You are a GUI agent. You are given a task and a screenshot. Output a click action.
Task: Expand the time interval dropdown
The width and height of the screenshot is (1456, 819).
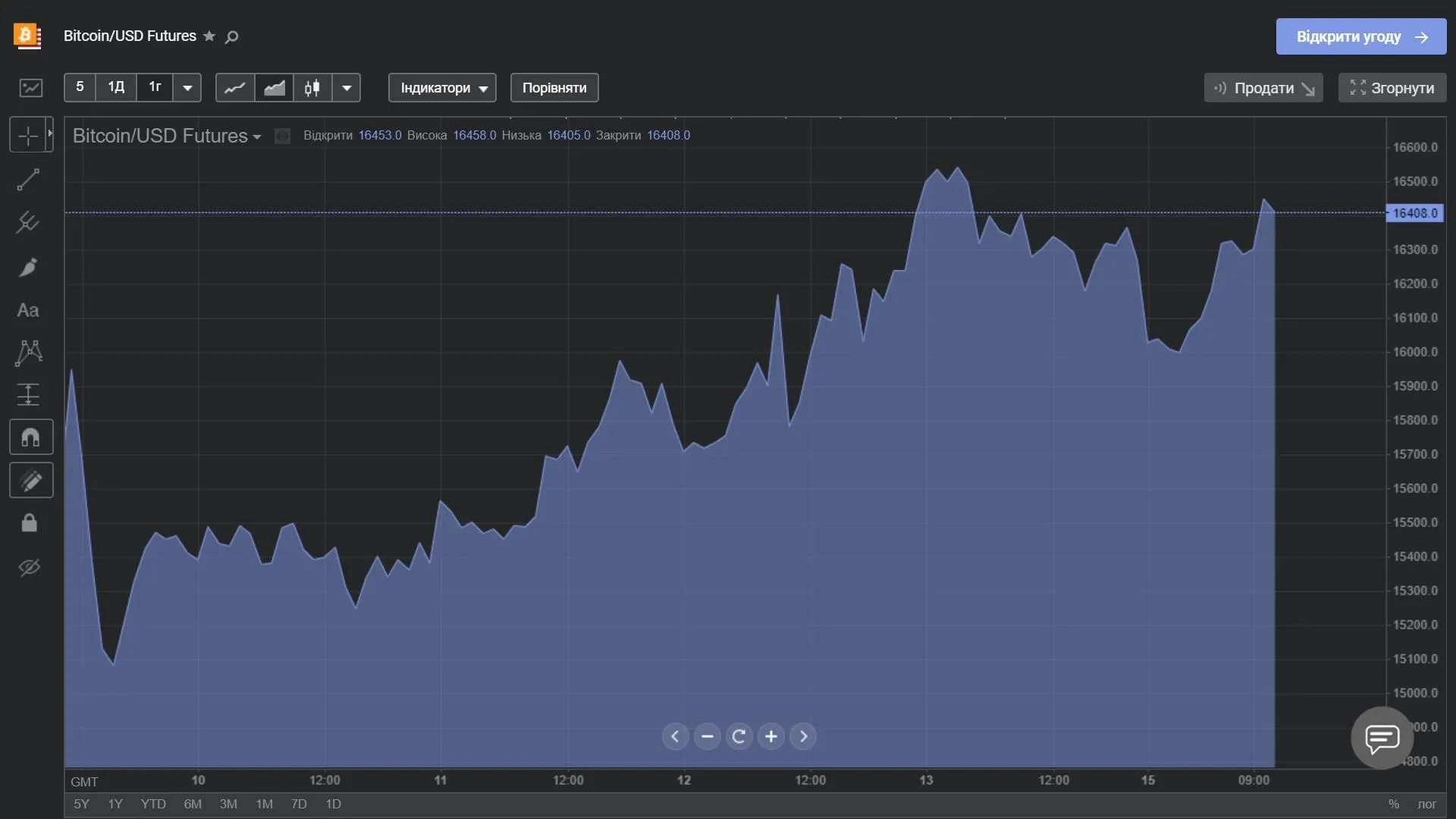click(187, 87)
